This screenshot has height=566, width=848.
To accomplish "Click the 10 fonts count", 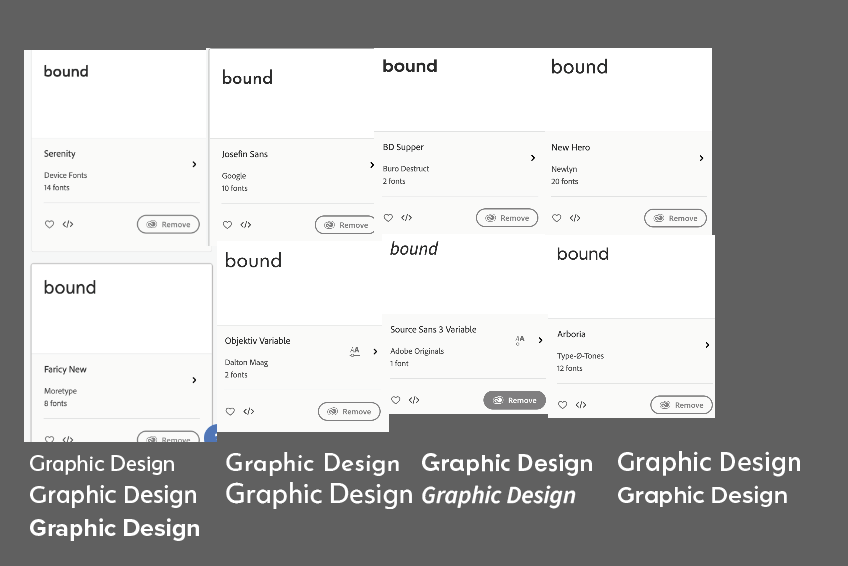I will coord(234,188).
